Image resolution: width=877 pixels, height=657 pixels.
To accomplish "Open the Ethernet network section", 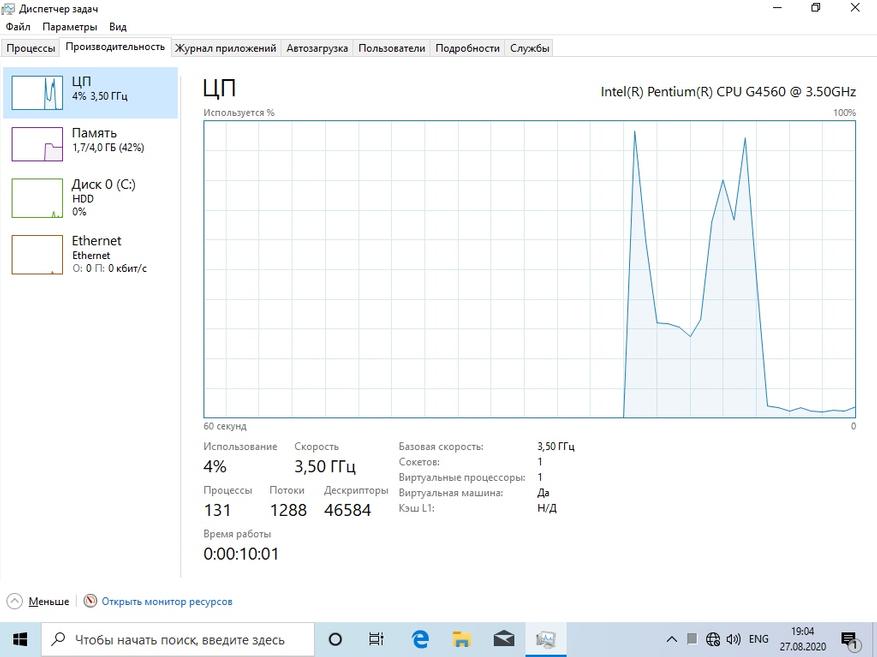I will tap(91, 254).
